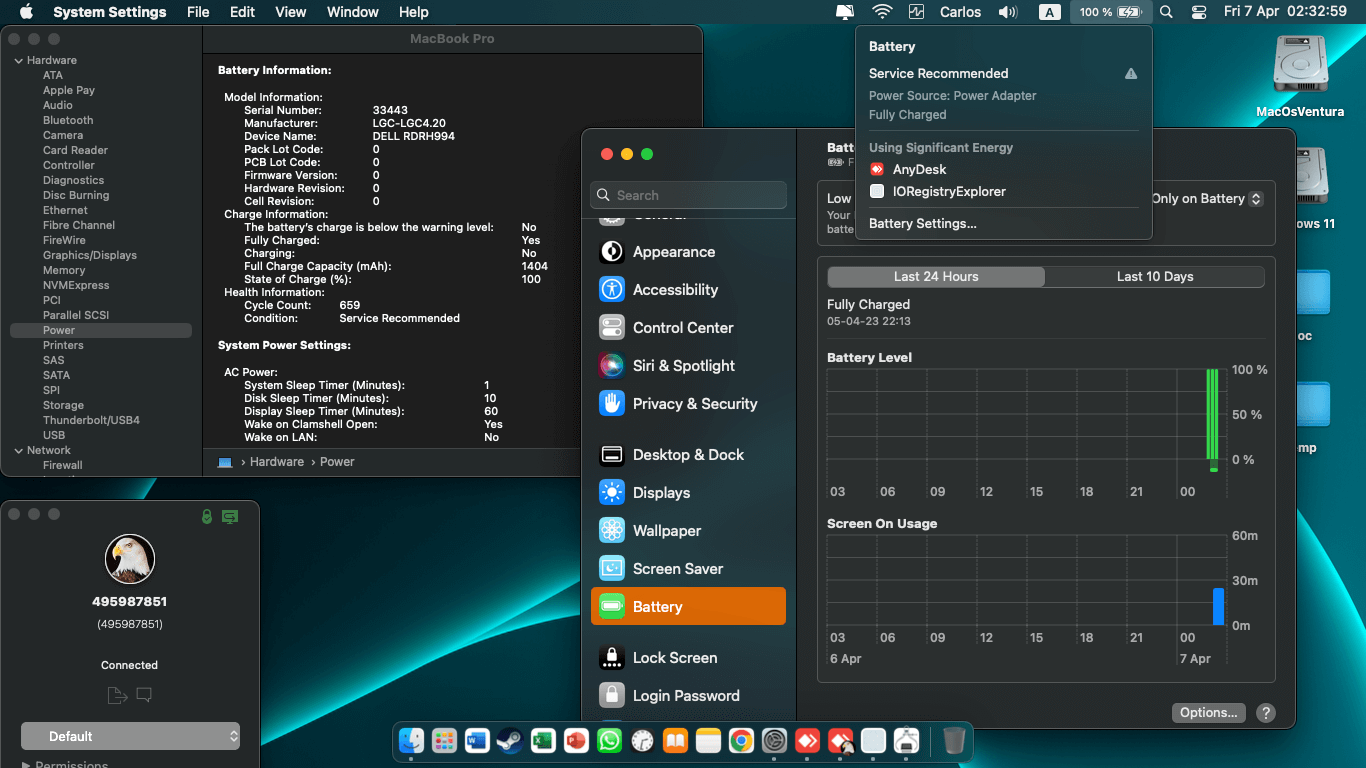The width and height of the screenshot is (1366, 768).
Task: Open System Information from the Dock
Action: (x=906, y=741)
